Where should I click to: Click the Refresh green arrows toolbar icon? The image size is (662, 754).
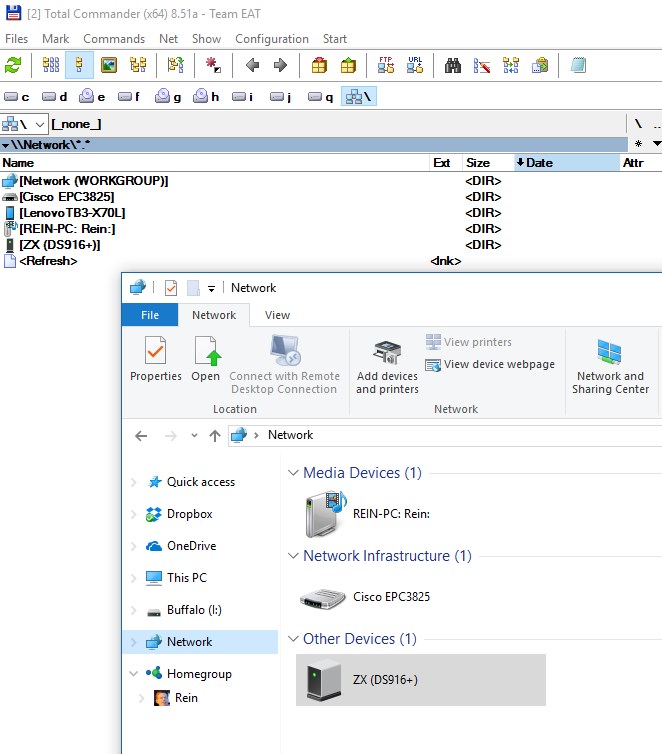coord(13,65)
